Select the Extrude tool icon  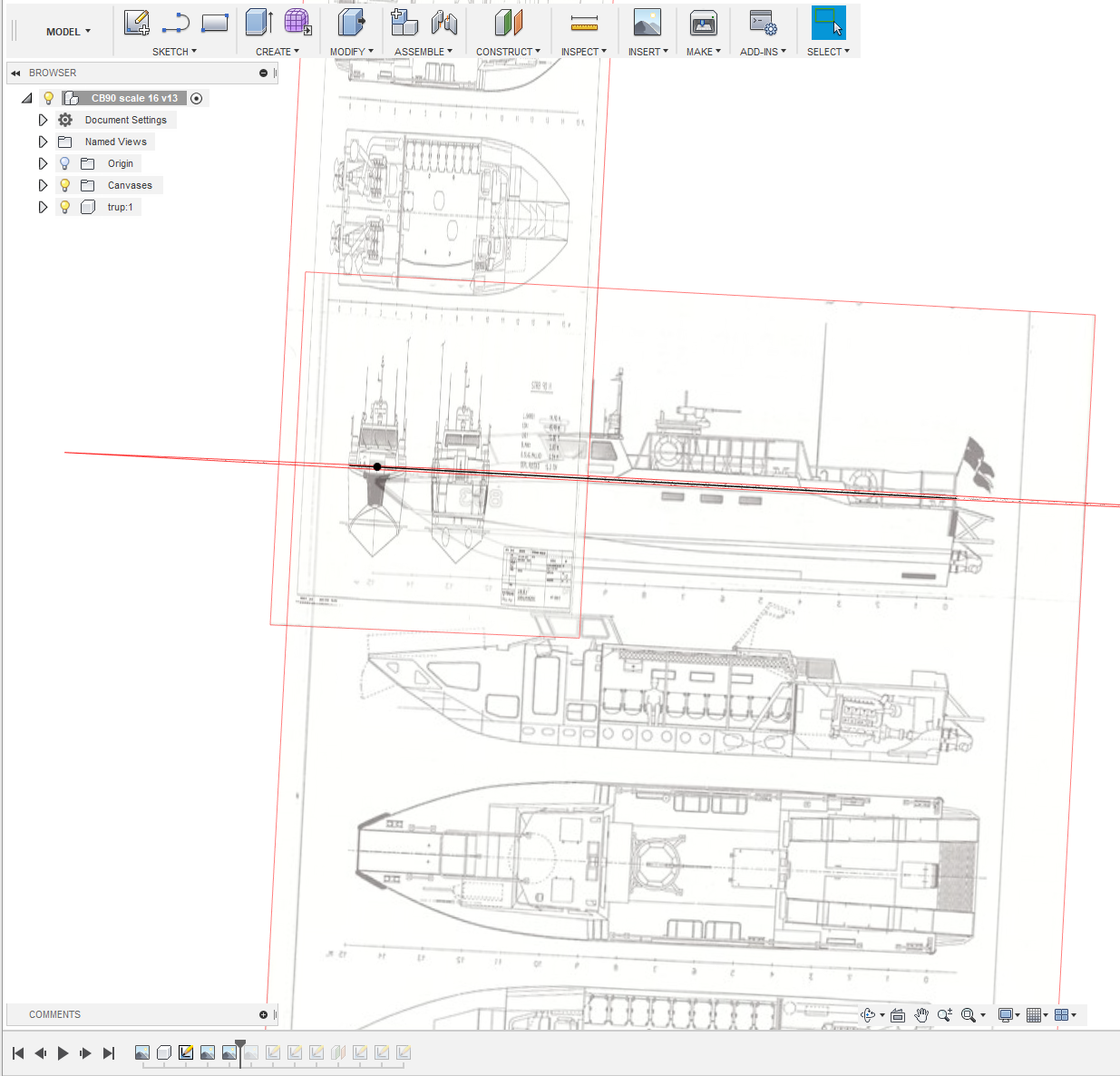(258, 23)
